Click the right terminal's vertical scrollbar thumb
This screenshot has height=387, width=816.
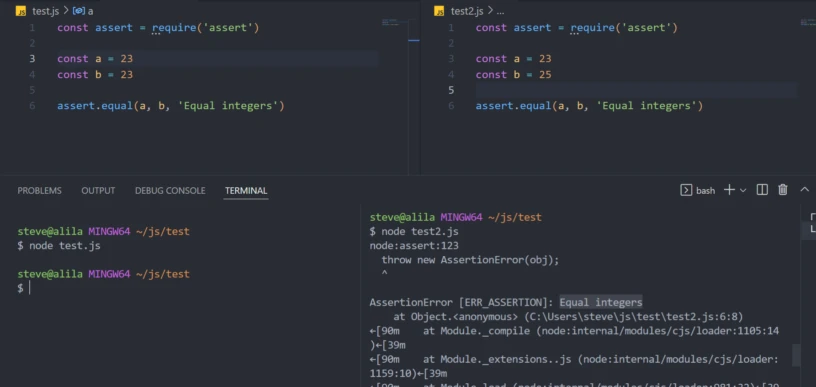796,355
